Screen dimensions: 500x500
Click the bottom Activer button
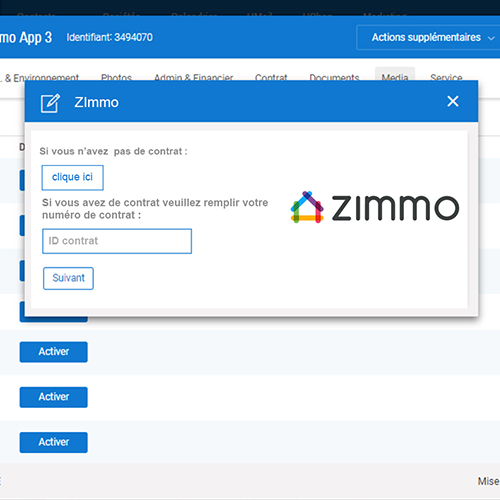pyautogui.click(x=54, y=442)
